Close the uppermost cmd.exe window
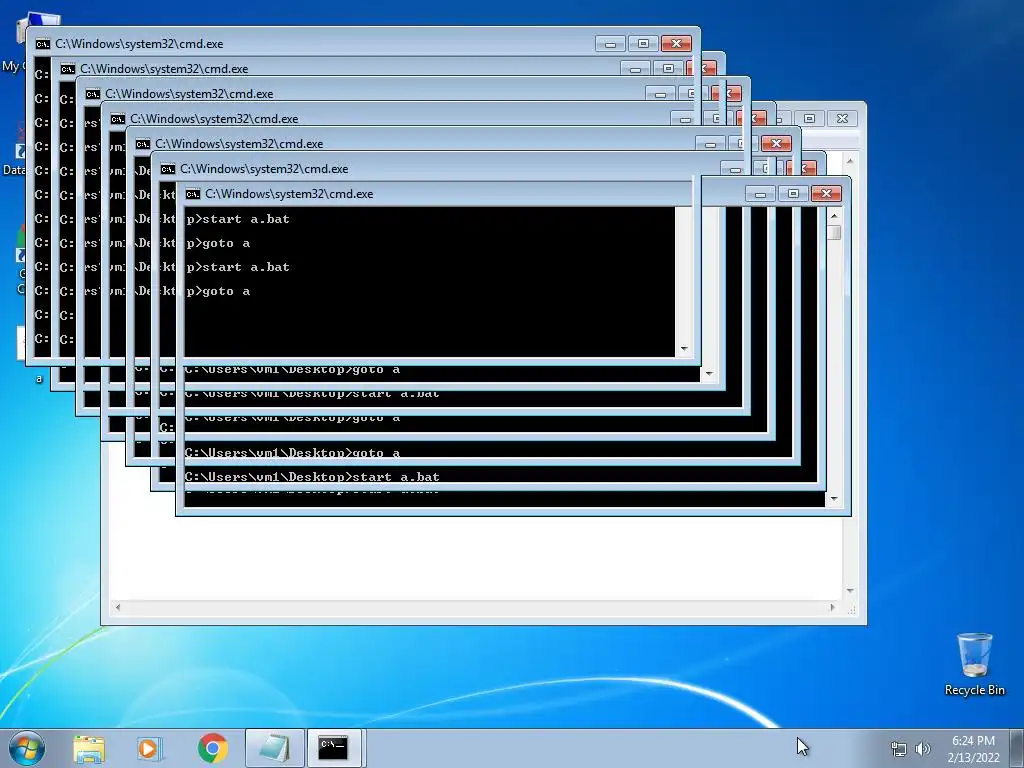Image resolution: width=1024 pixels, height=768 pixels. (676, 44)
